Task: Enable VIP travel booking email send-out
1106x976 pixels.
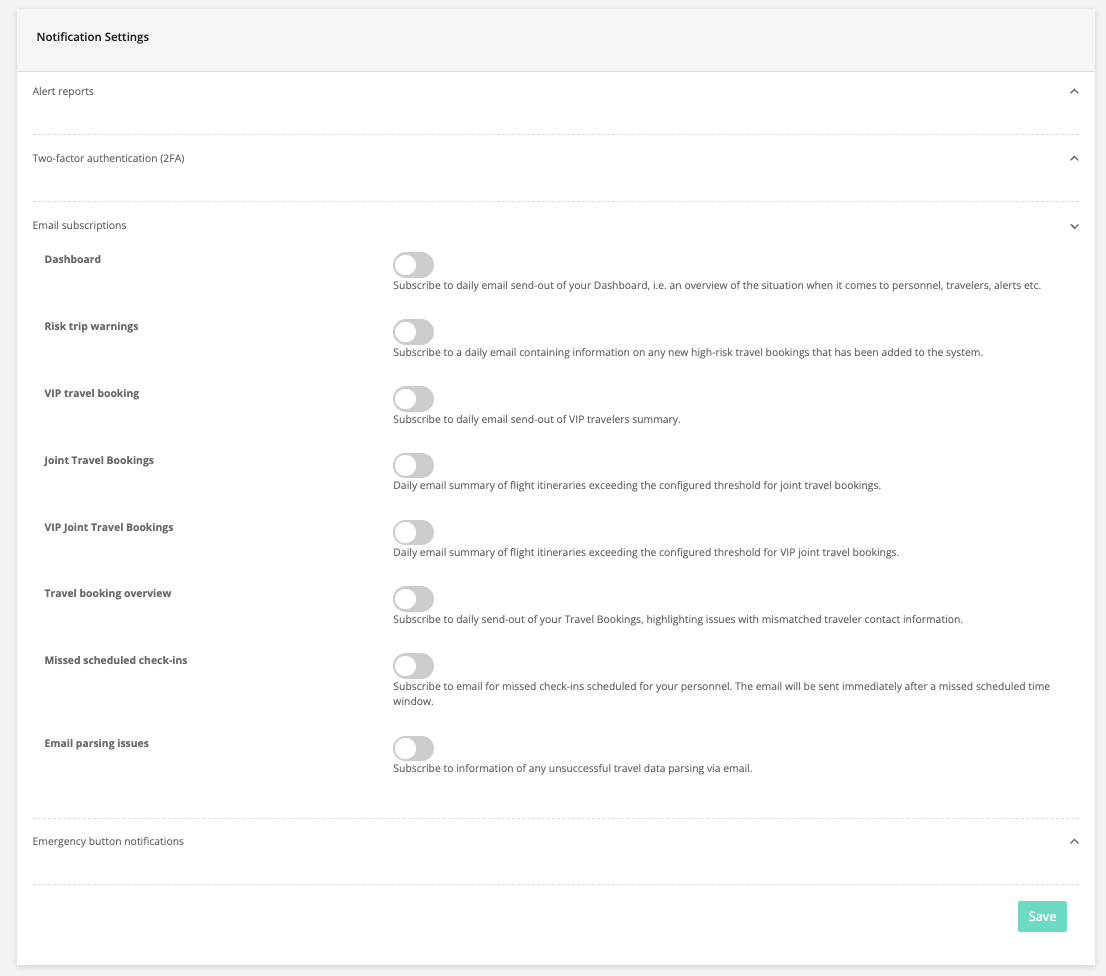Action: point(413,398)
